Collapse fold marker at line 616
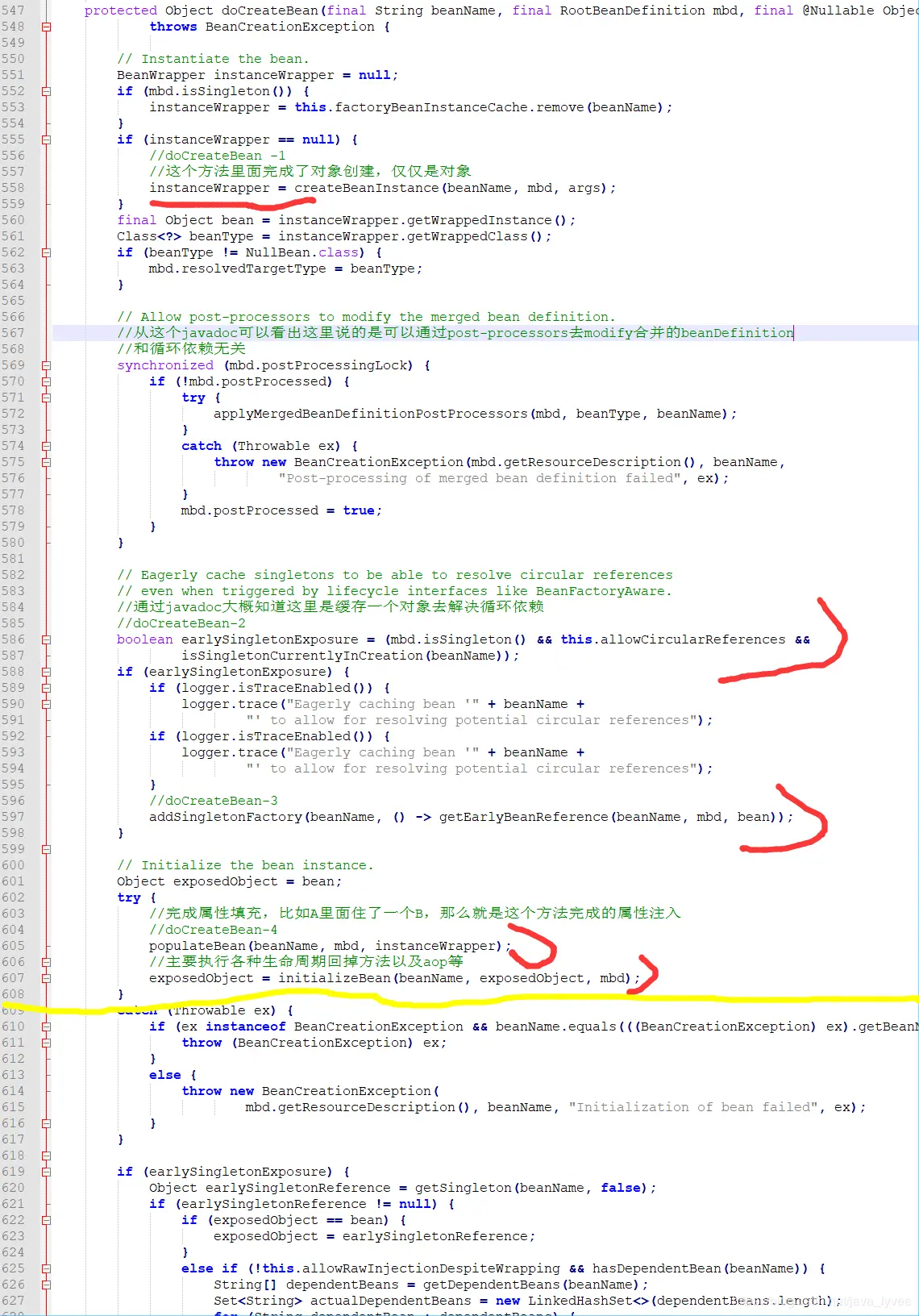This screenshot has width=919, height=1316. pos(46,1123)
